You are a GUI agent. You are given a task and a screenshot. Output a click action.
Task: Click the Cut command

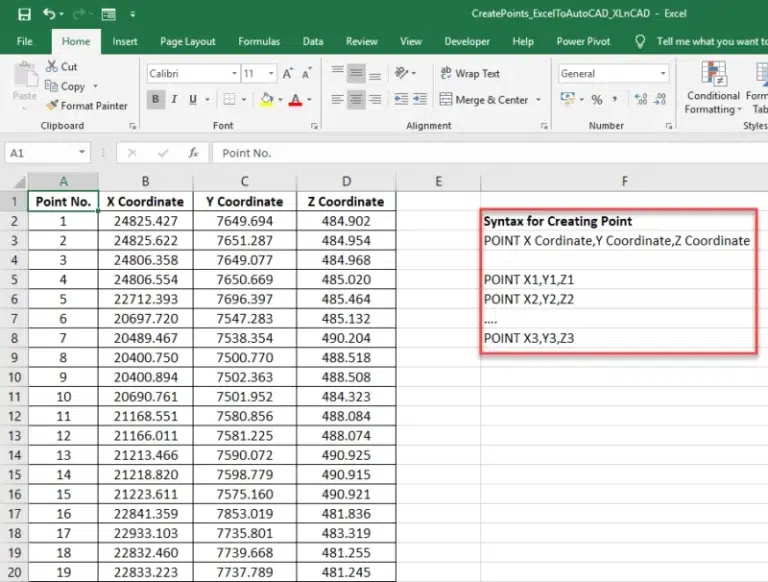62,66
